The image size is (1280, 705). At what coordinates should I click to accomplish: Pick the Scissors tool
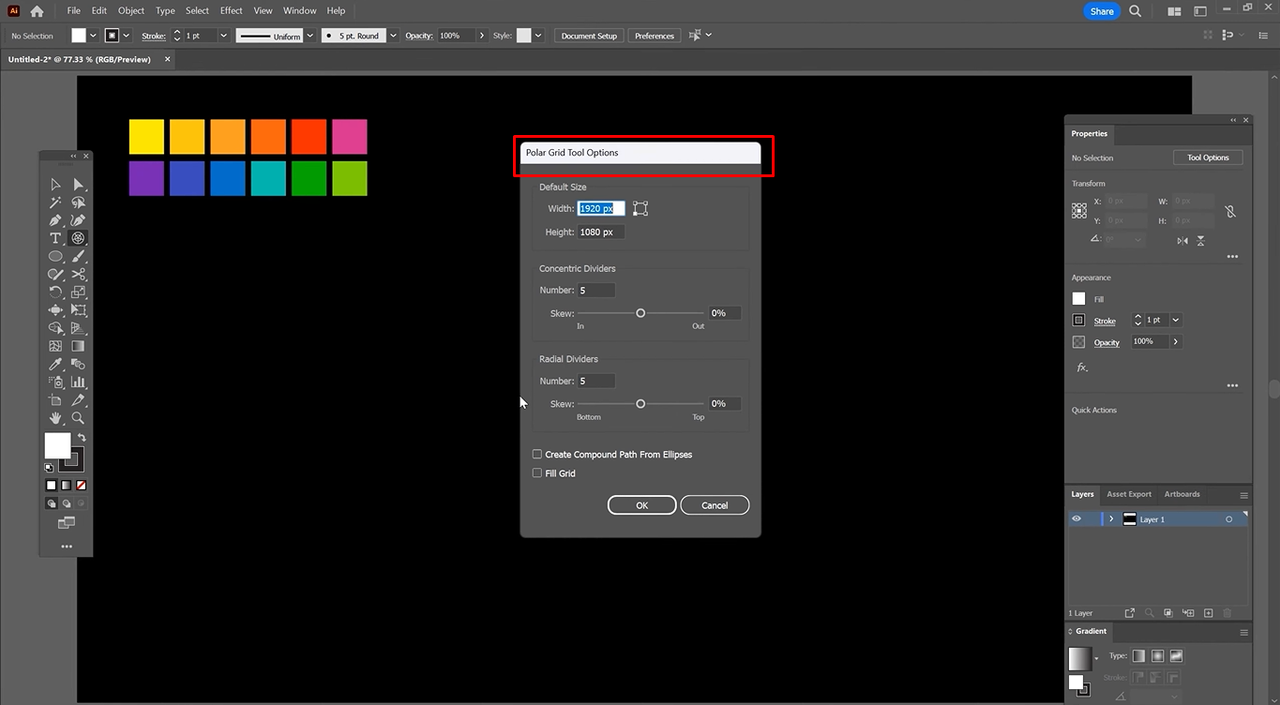coord(78,275)
